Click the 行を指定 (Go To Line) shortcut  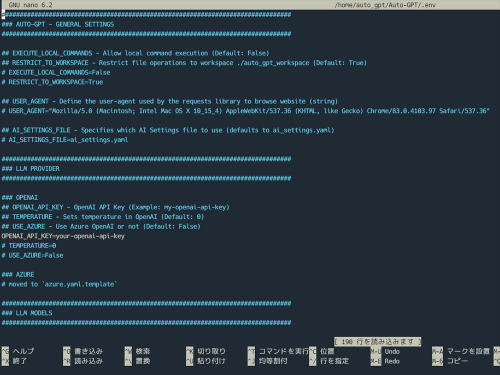click(x=334, y=361)
